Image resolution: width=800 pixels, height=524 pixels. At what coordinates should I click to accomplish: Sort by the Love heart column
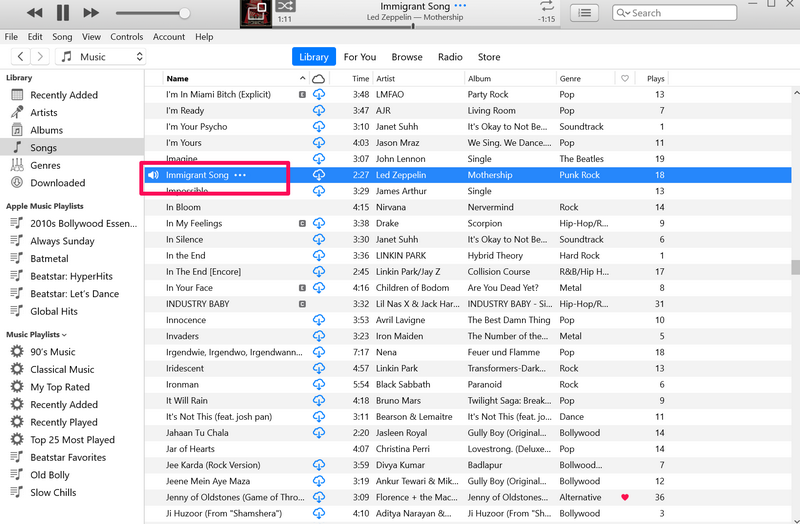pyautogui.click(x=625, y=79)
